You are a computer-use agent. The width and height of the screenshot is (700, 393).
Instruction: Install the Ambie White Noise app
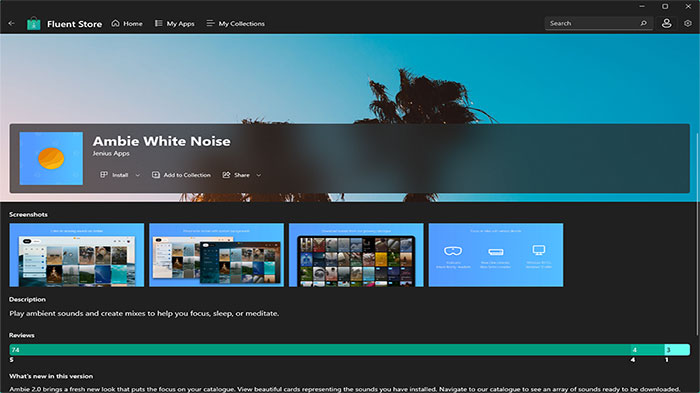point(114,175)
